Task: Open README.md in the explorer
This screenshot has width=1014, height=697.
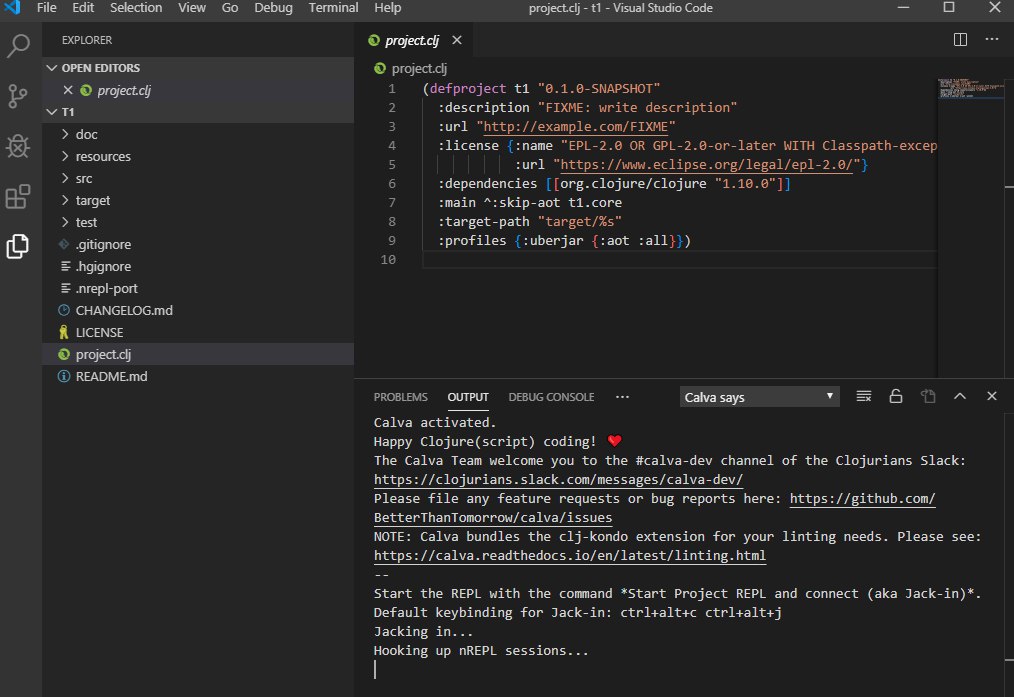Action: (x=111, y=376)
